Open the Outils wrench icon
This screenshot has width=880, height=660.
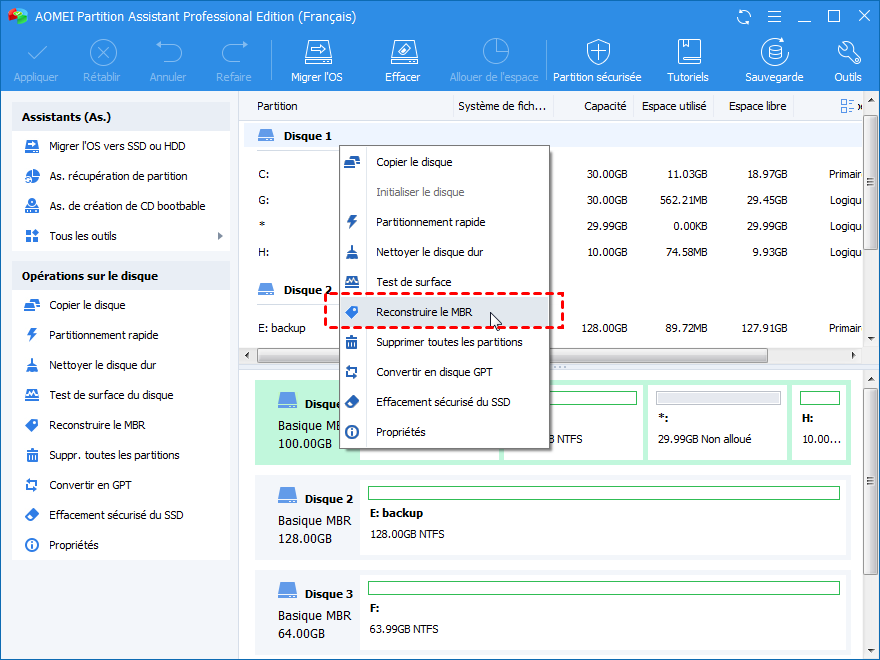coord(847,53)
